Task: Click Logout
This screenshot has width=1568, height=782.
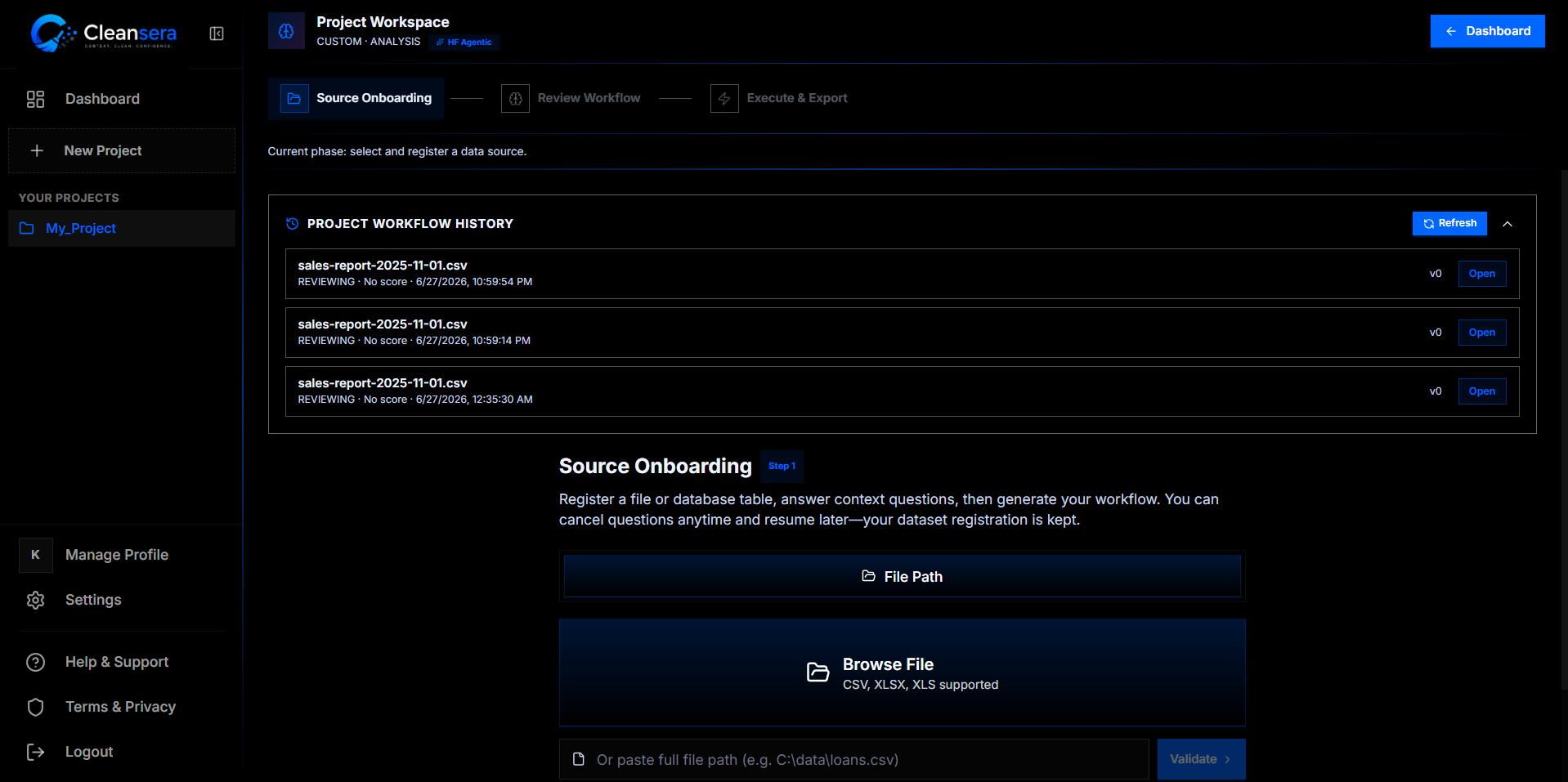Action: pos(121,752)
